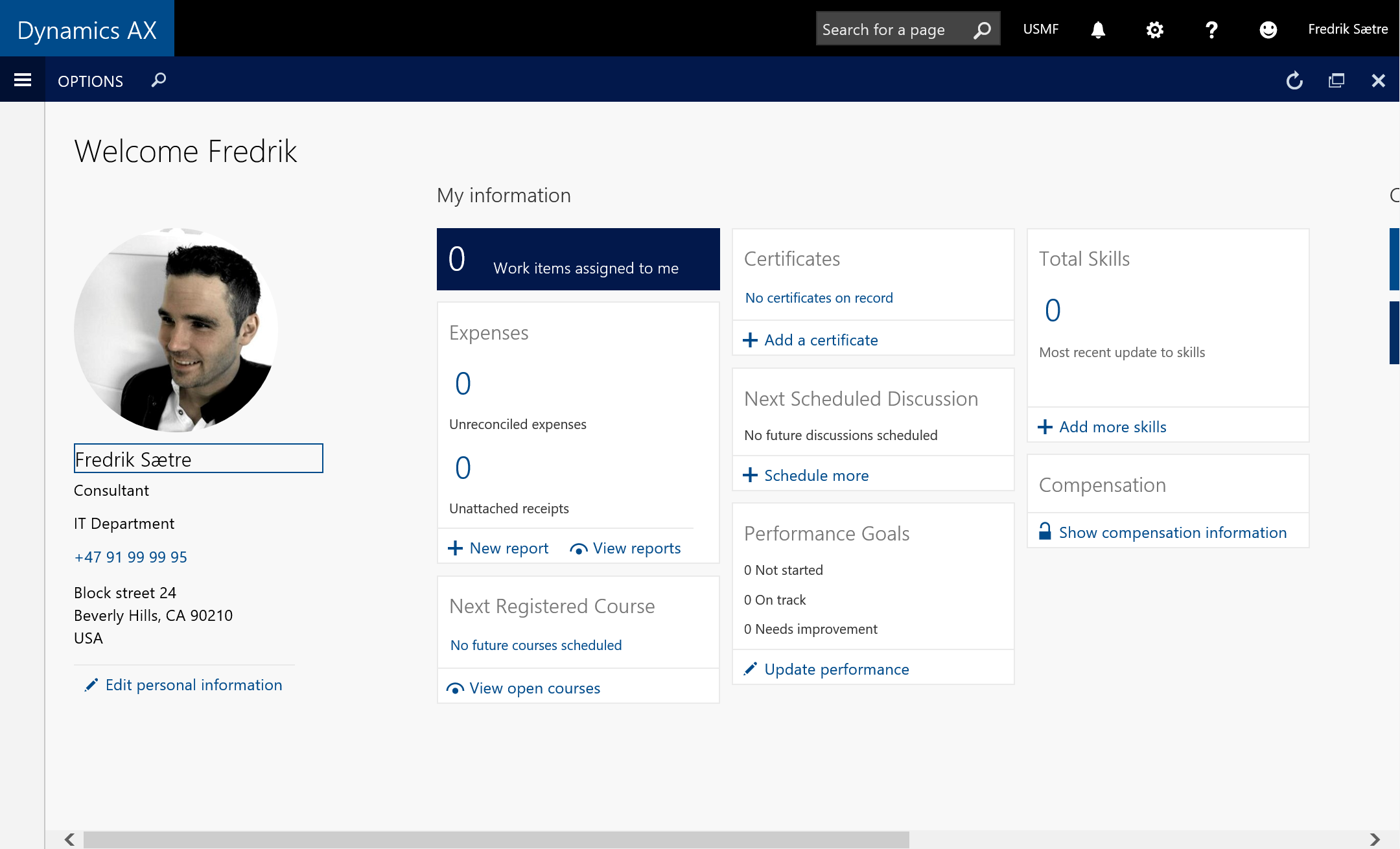Click Edit personal information
The image size is (1400, 849).
[193, 685]
